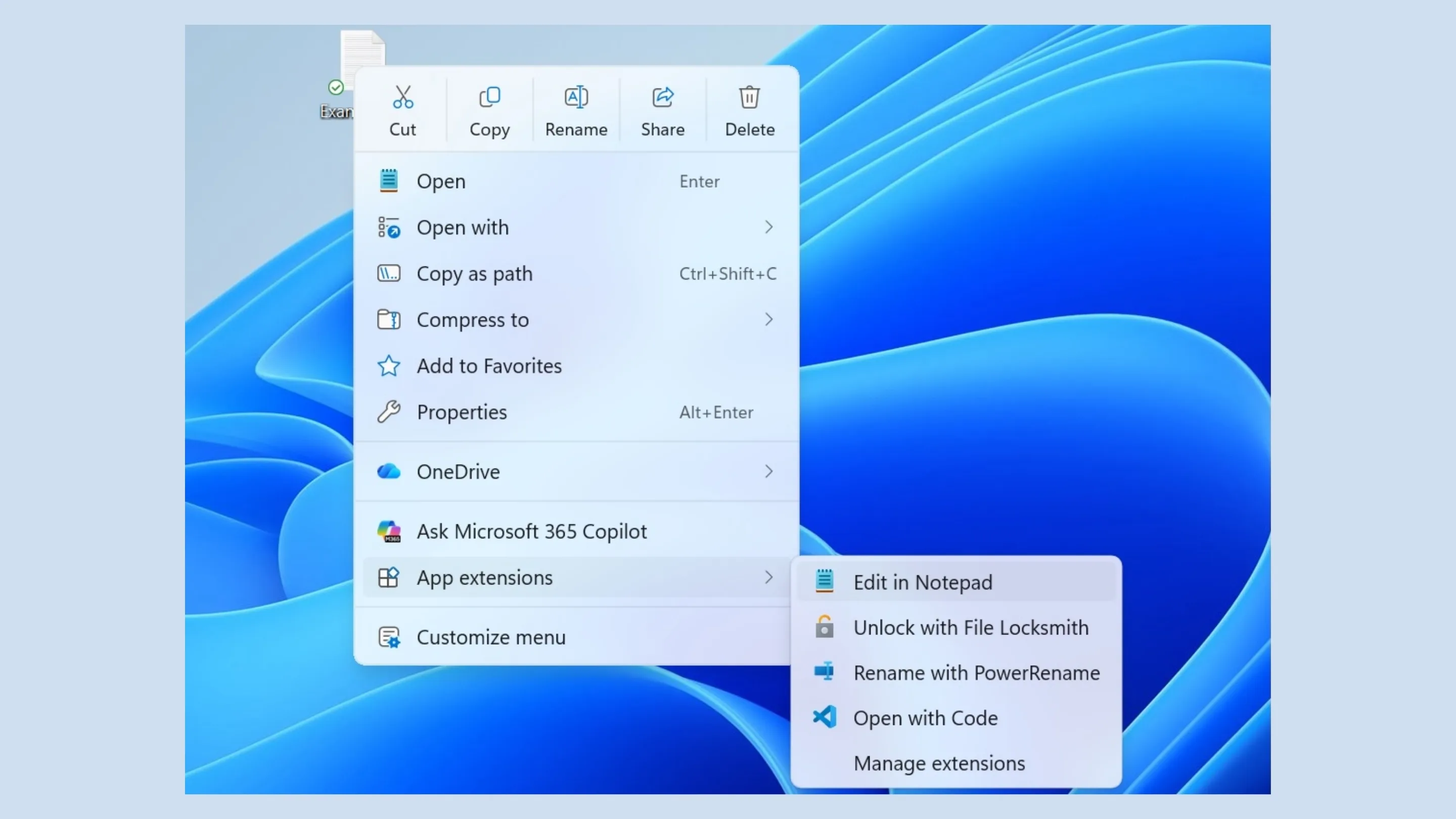The width and height of the screenshot is (1456, 819).
Task: Select Copy as path menu entry
Action: click(x=576, y=274)
